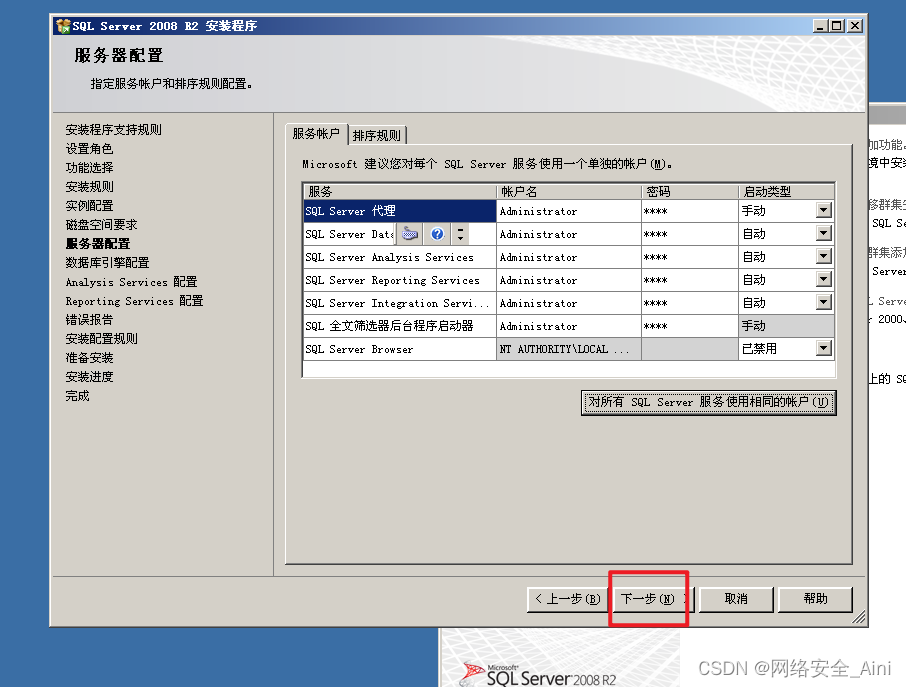Click 安装进度 step in sidebar

(89, 377)
